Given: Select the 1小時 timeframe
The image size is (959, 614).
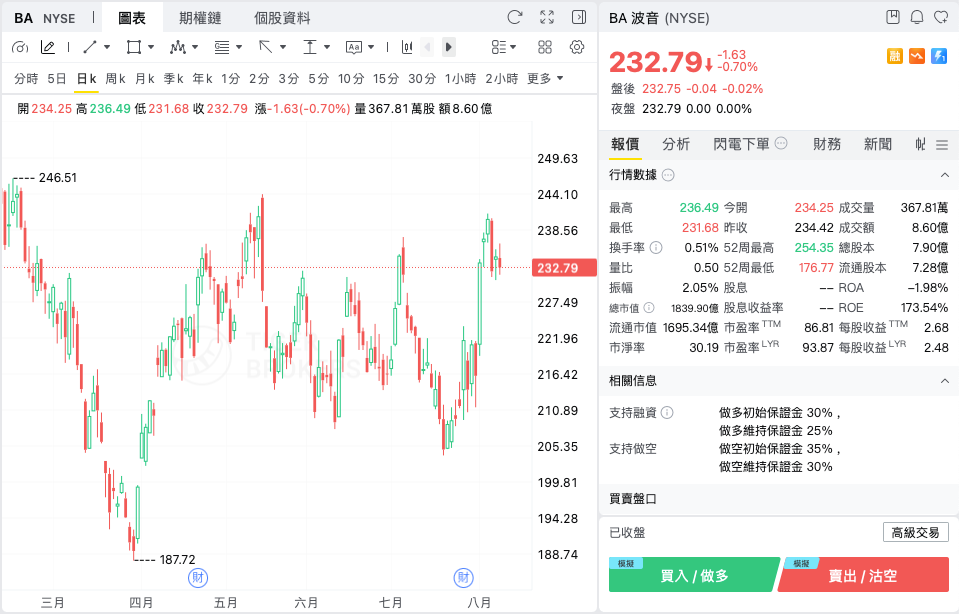Looking at the screenshot, I should (x=461, y=78).
